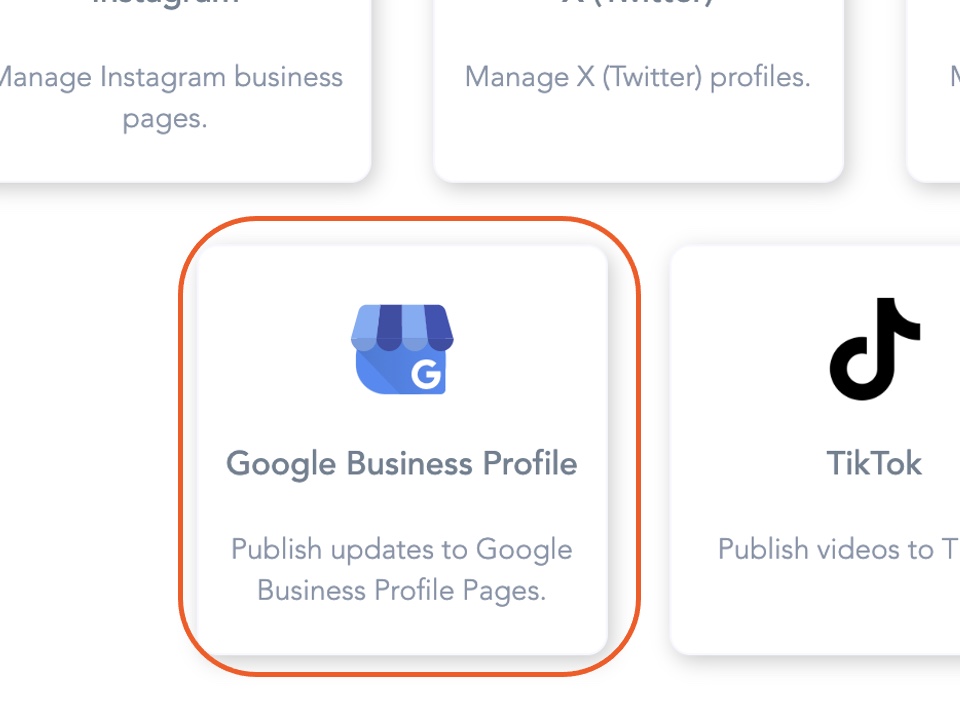Click "Manage Instagram business pages" description
Screen dimensions: 960x706
click(x=171, y=97)
